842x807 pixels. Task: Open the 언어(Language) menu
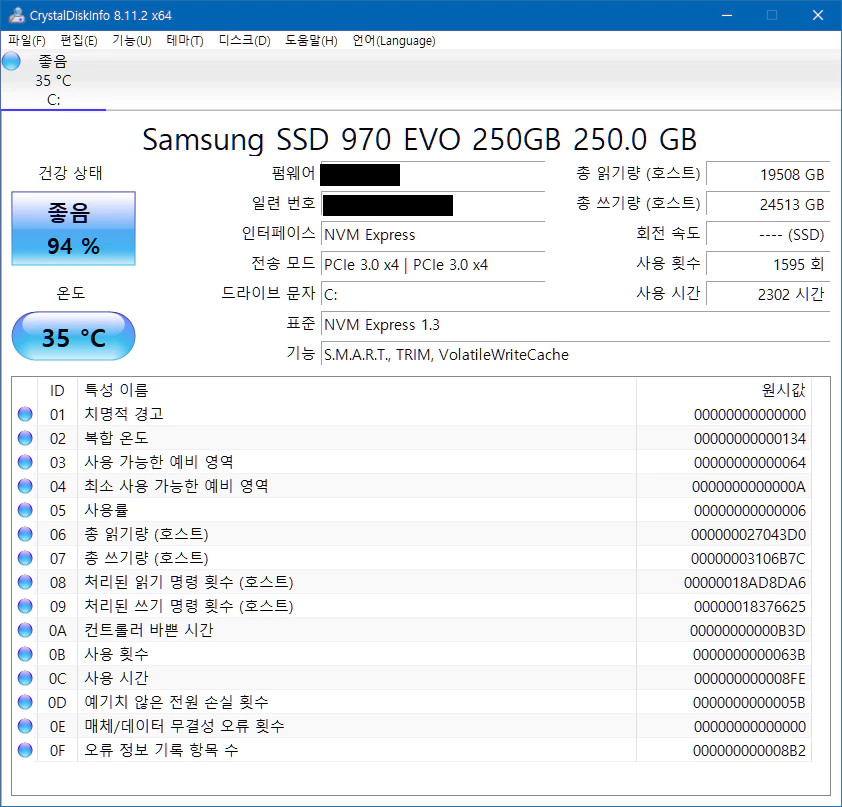click(x=394, y=40)
